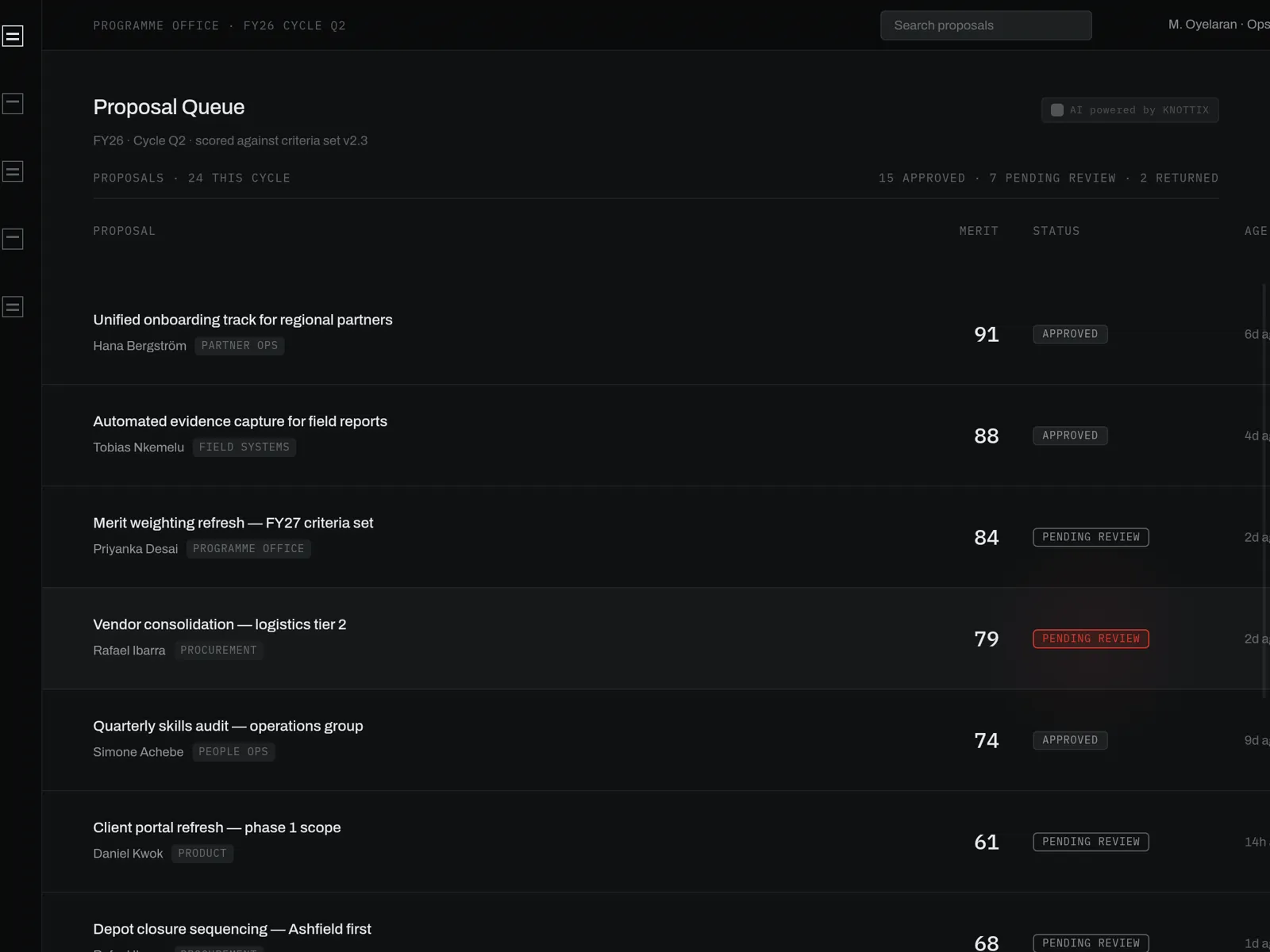Sort by the PROPOSAL column header

click(125, 231)
